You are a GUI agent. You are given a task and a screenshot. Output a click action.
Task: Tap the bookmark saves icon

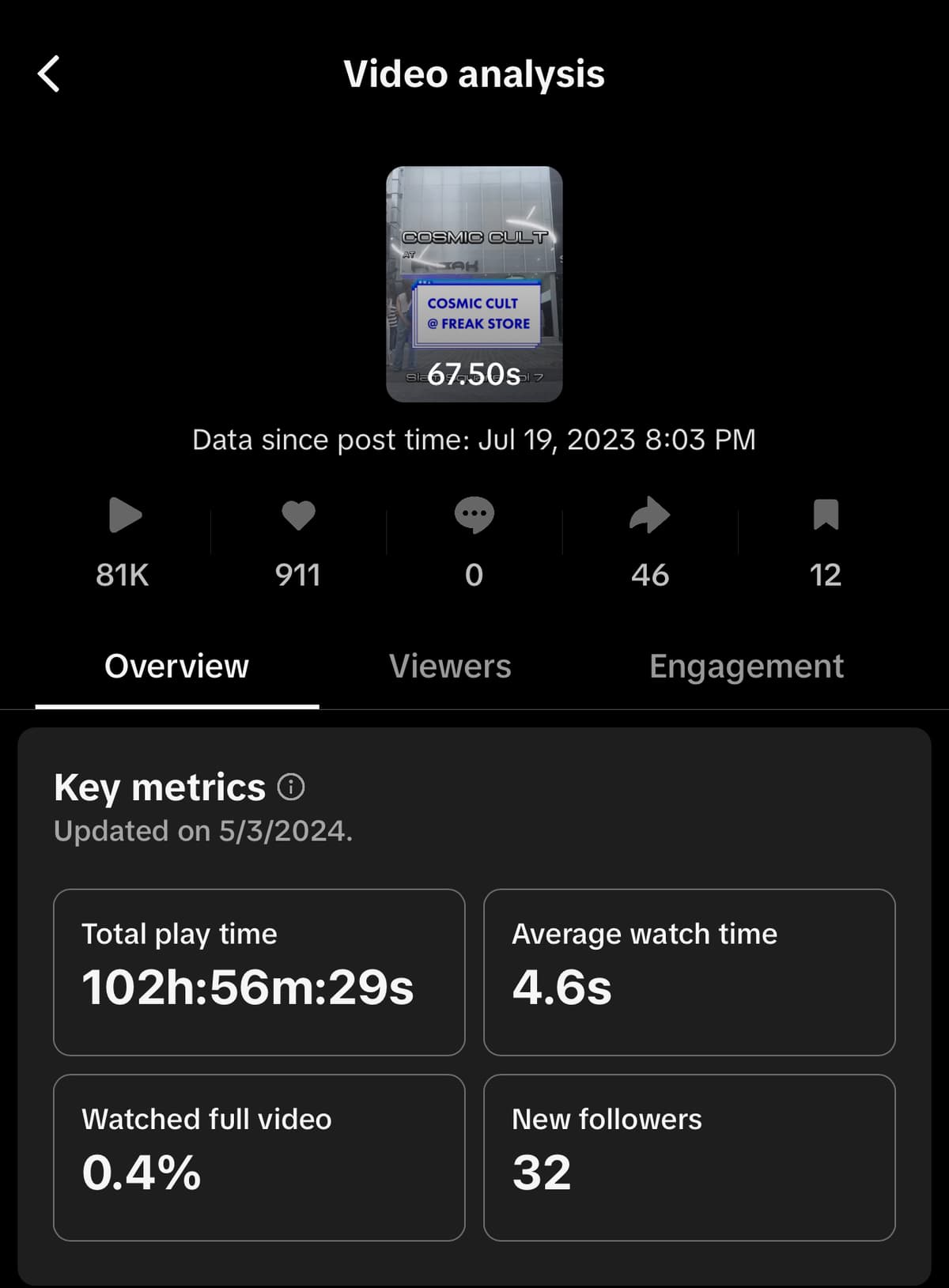coord(826,515)
